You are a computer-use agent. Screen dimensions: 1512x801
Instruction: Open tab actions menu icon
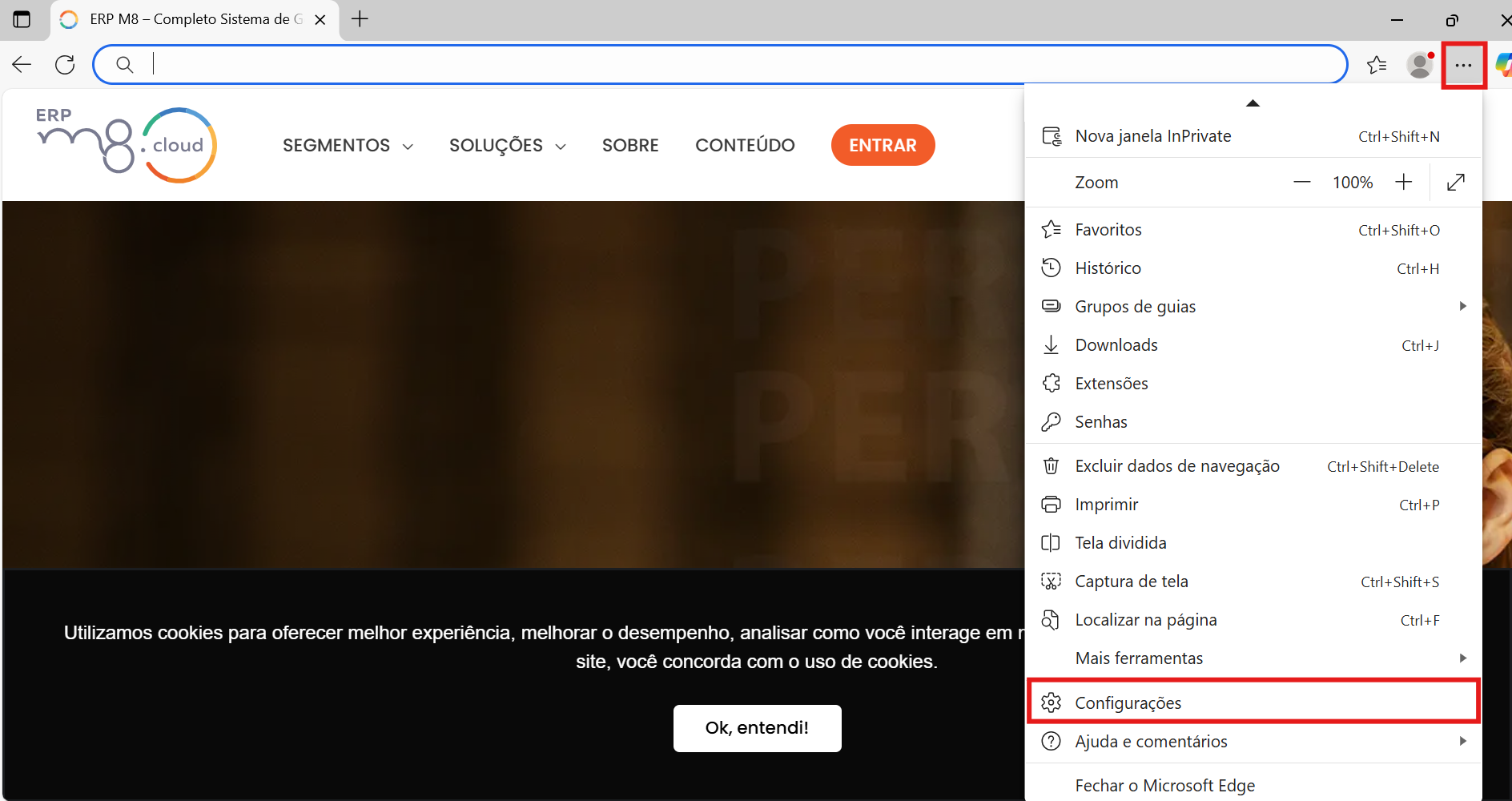[22, 19]
